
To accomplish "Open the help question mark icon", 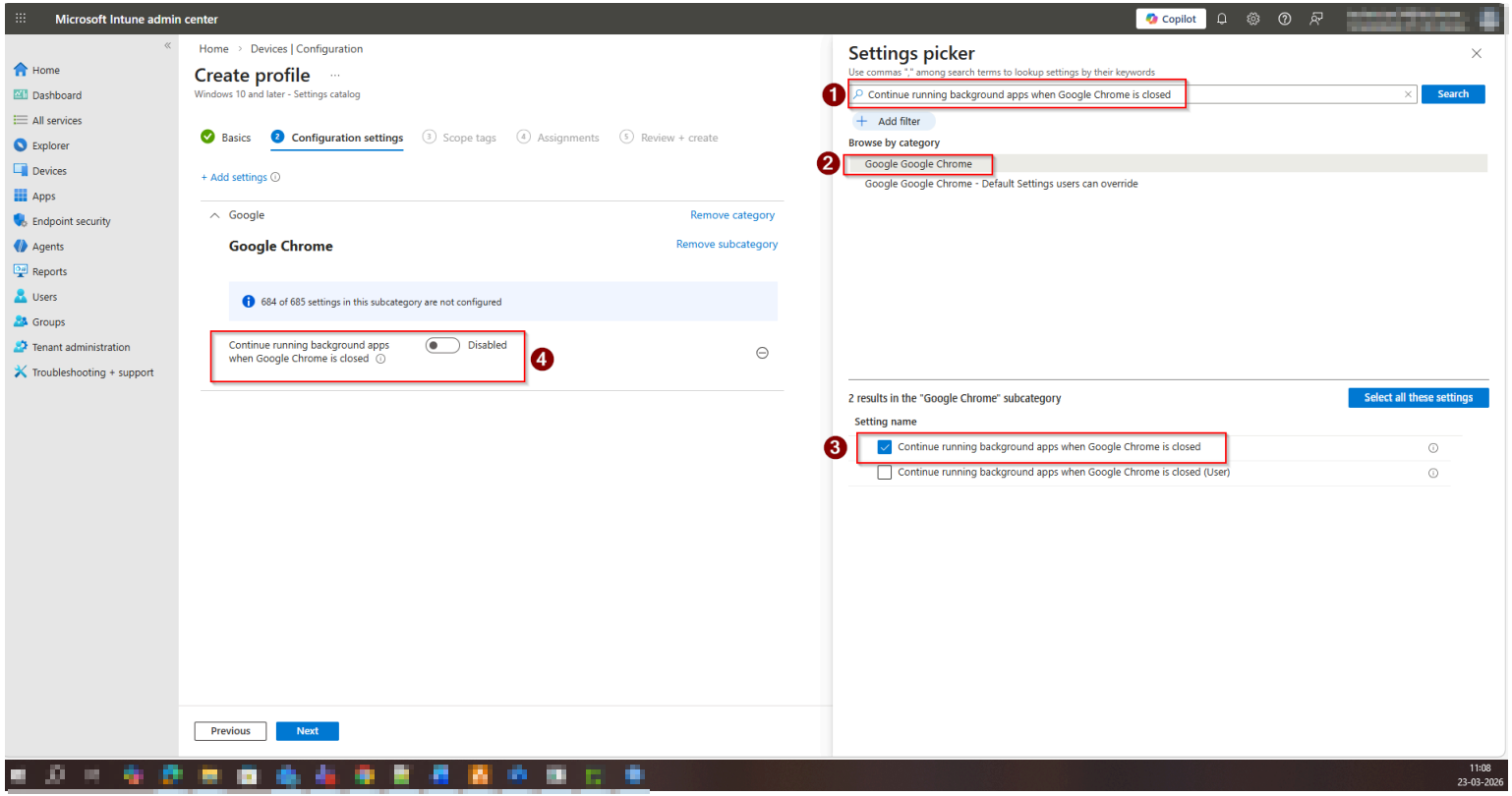I will 1285,19.
